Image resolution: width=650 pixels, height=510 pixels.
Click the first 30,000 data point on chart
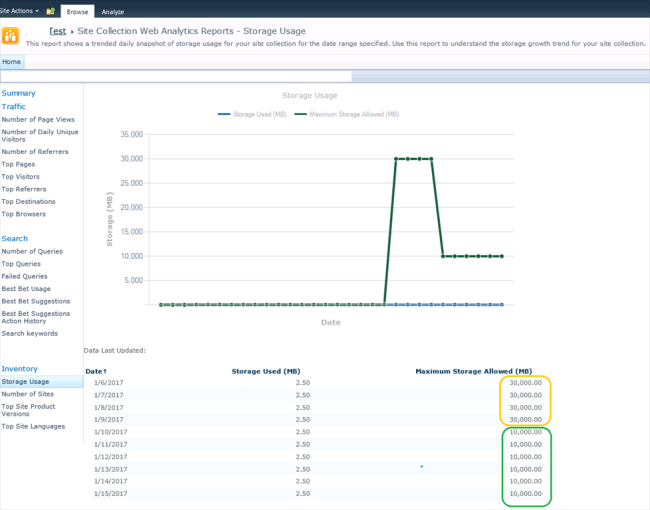point(396,159)
